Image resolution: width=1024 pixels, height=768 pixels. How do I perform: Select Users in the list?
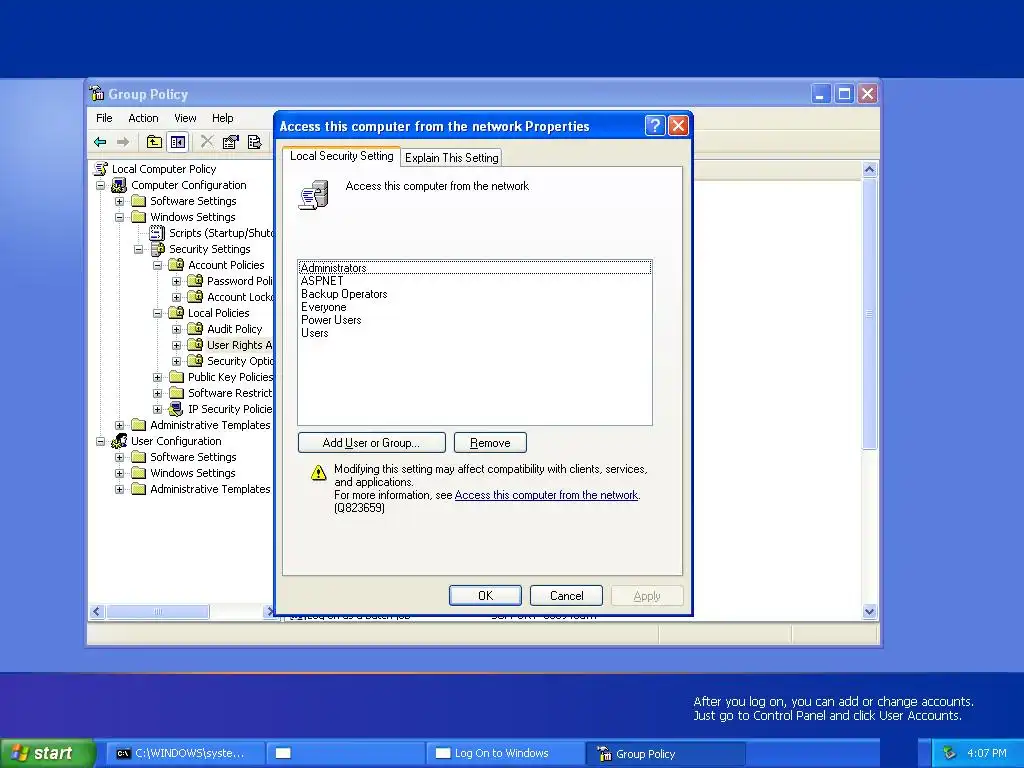pyautogui.click(x=475, y=333)
